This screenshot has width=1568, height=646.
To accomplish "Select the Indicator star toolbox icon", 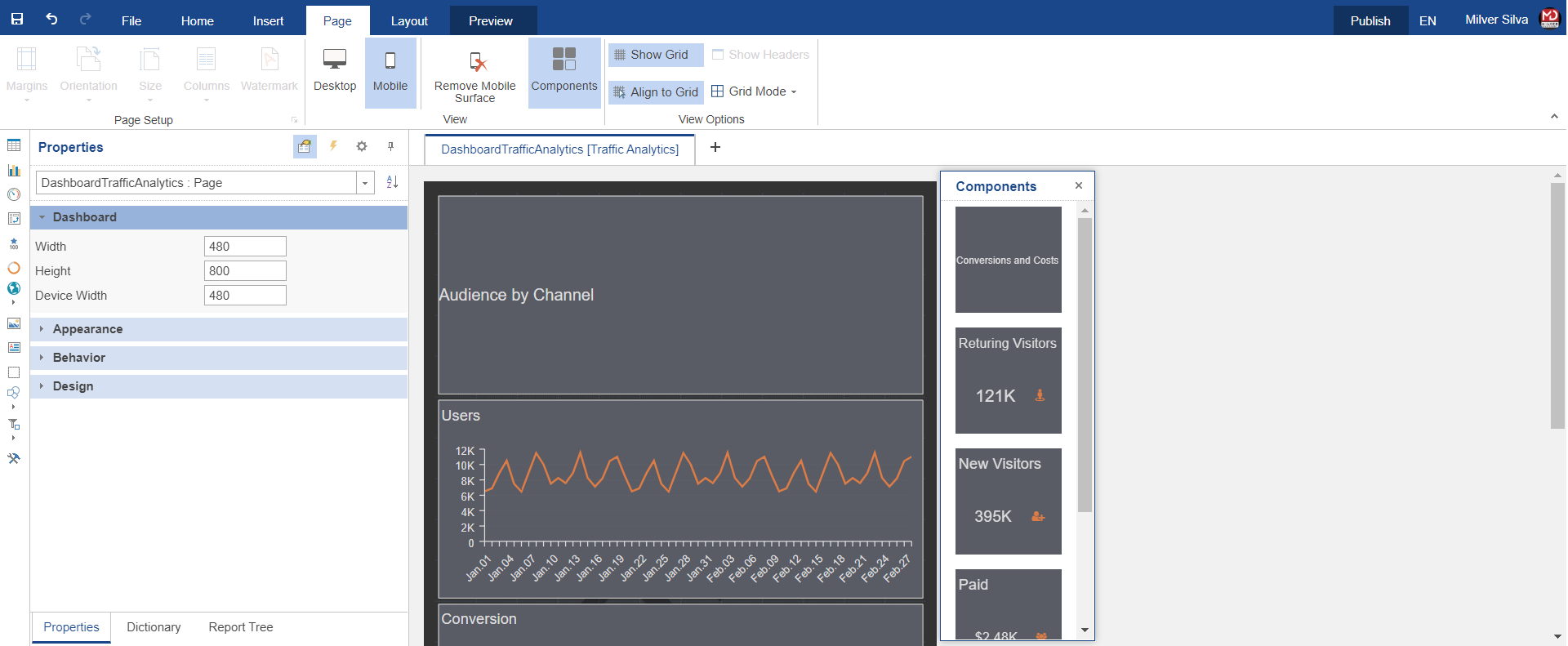I will tap(14, 243).
